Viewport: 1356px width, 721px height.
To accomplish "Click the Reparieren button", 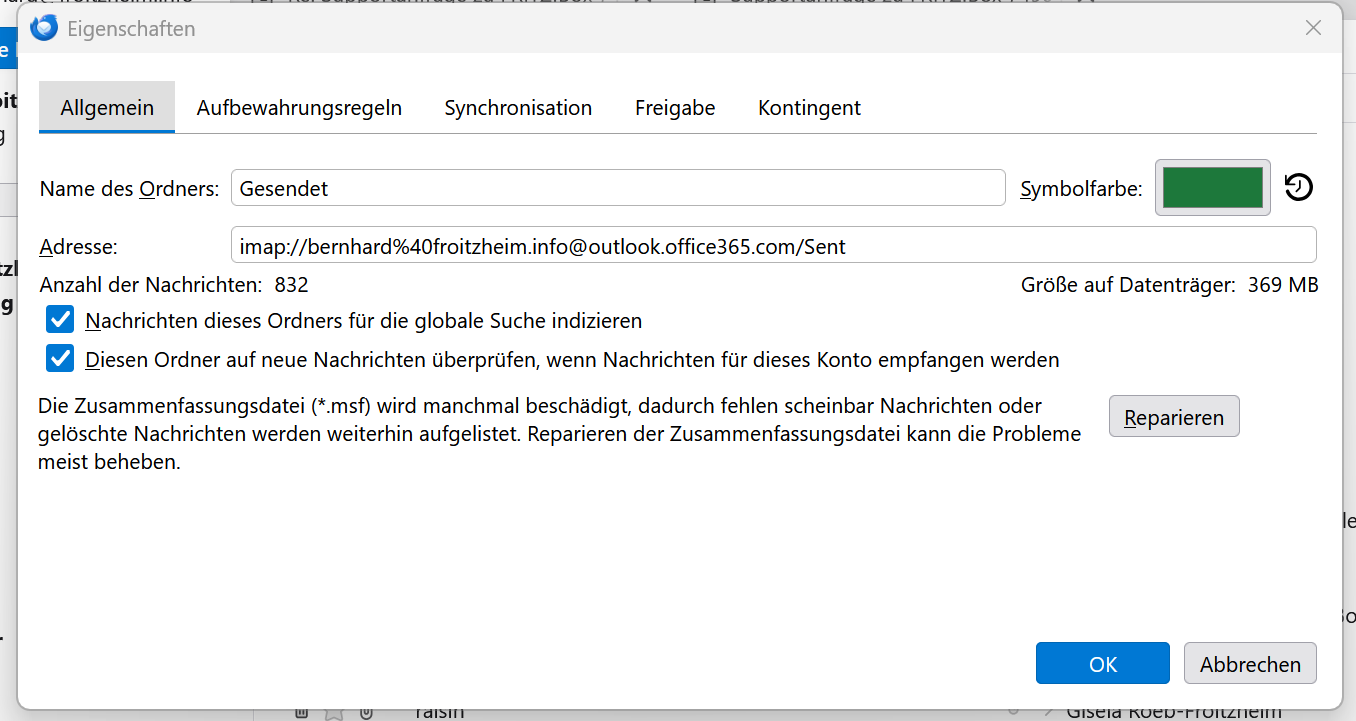I will pos(1174,417).
